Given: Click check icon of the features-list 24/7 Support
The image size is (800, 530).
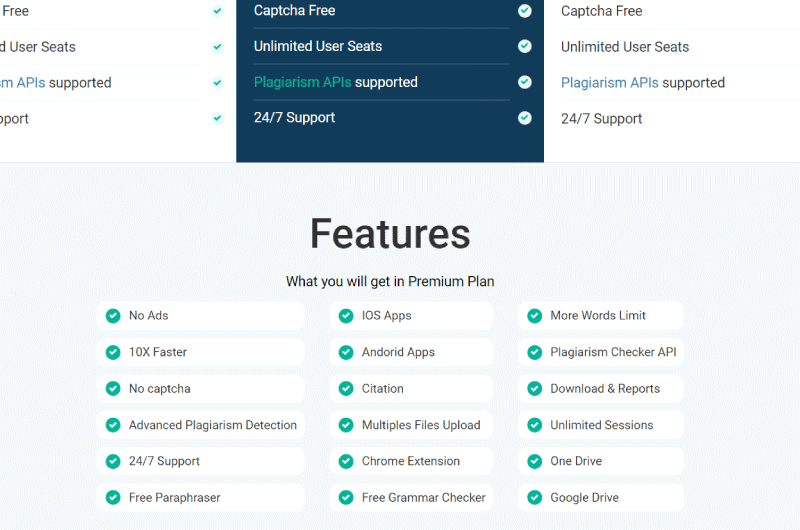Looking at the screenshot, I should [113, 461].
